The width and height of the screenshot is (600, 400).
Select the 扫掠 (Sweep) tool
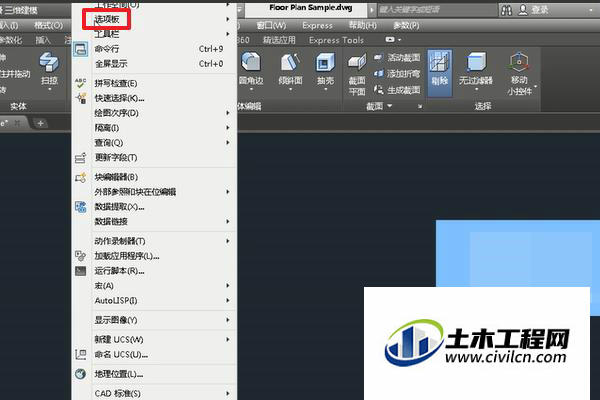(x=49, y=71)
